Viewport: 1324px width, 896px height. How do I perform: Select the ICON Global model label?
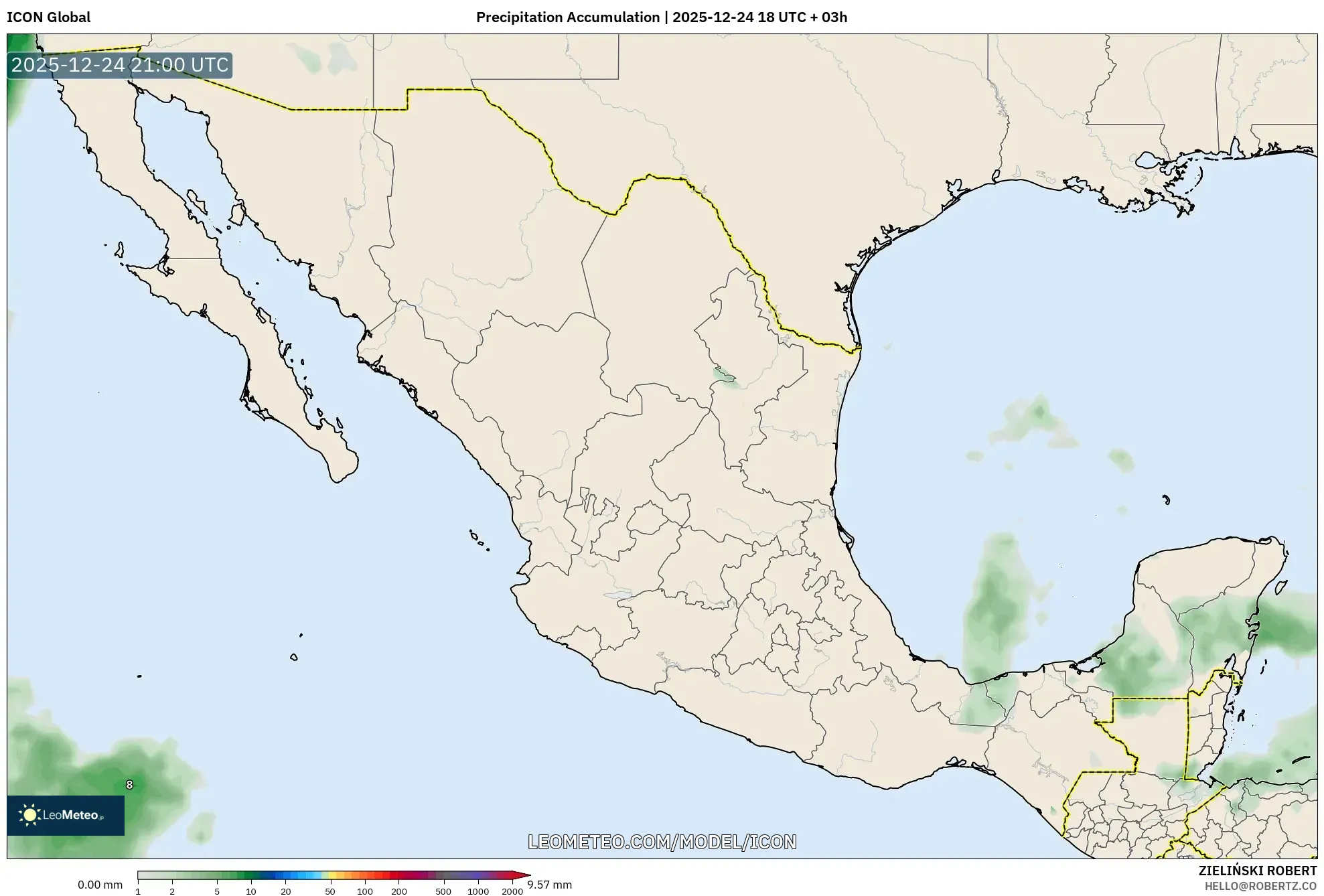[49, 17]
